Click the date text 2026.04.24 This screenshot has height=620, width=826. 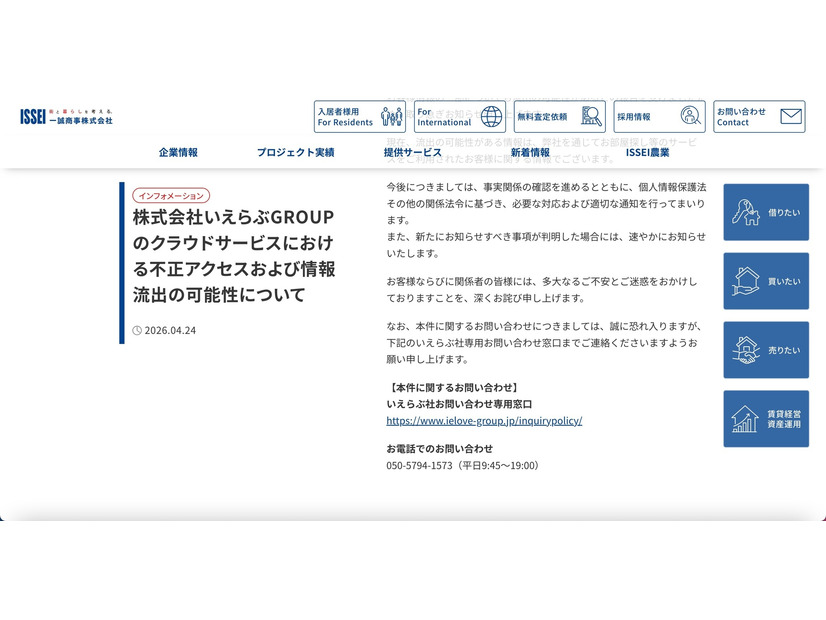[x=170, y=330]
